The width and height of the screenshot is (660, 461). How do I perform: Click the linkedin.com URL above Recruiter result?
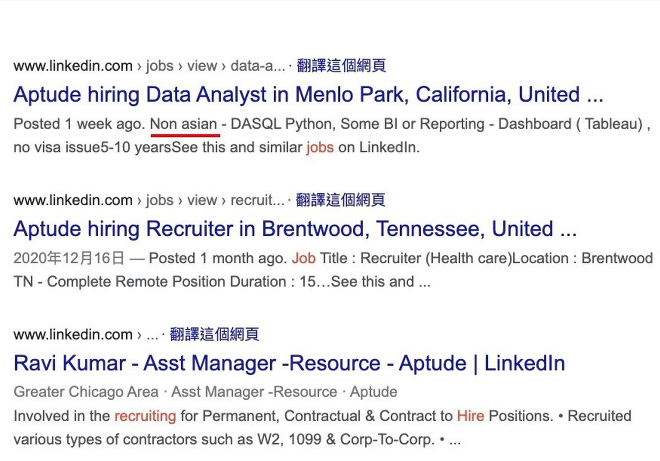pos(73,200)
